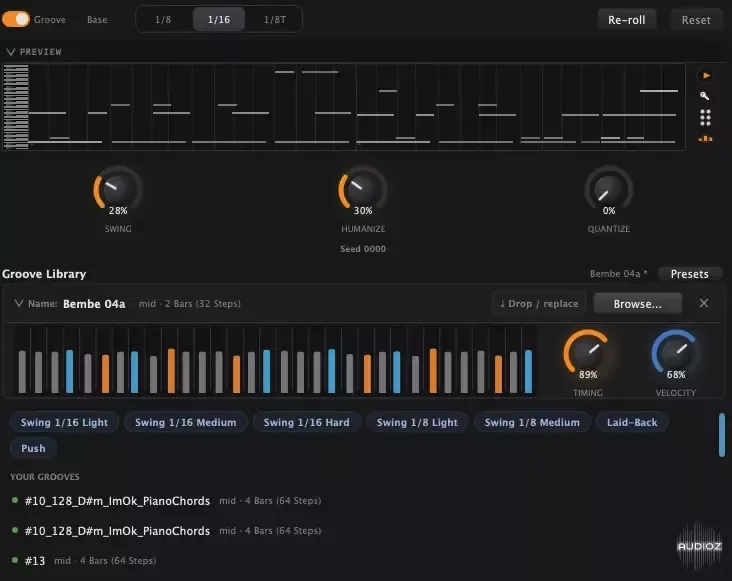The image size is (732, 581).
Task: Apply the Swing 1/8 Medium preset
Action: [532, 422]
